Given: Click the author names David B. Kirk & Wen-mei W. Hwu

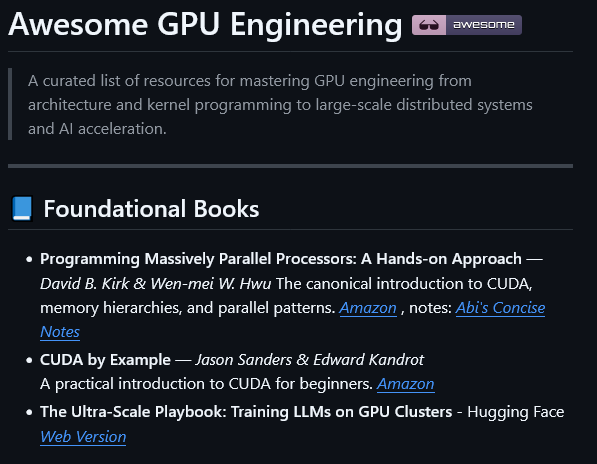Looking at the screenshot, I should tap(156, 284).
